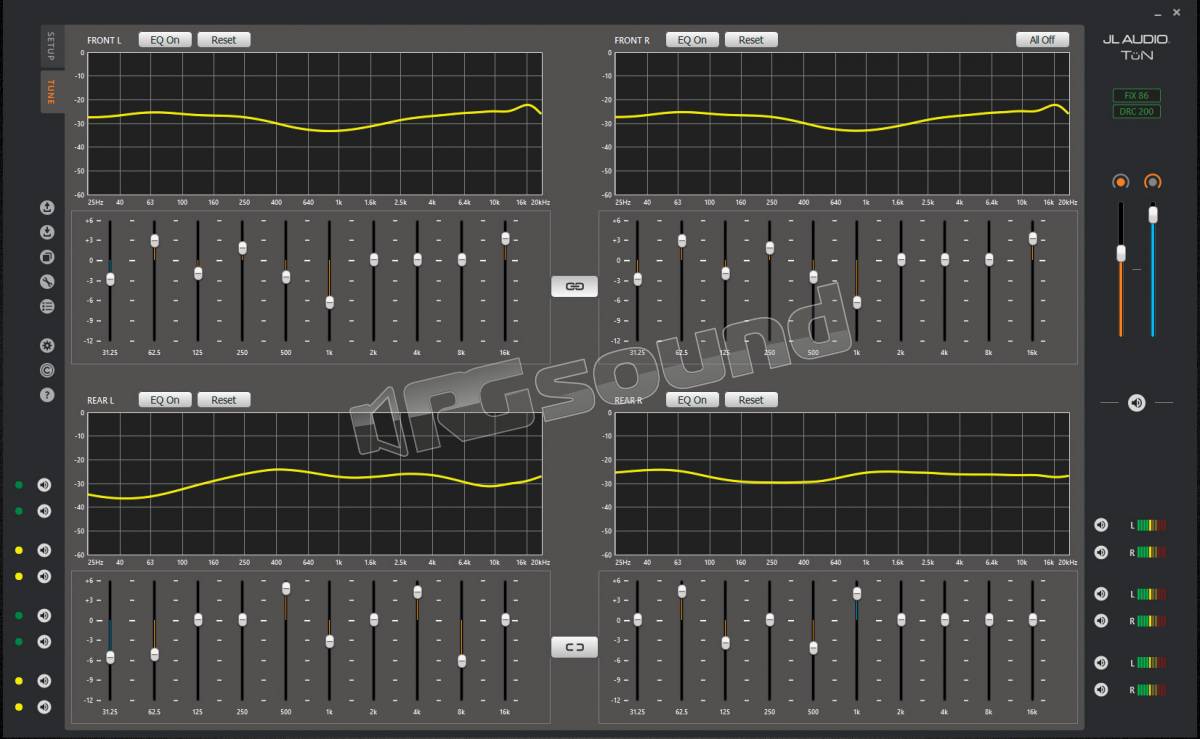Click Rear R 1k slider handle
1200x739 pixels.
click(857, 593)
